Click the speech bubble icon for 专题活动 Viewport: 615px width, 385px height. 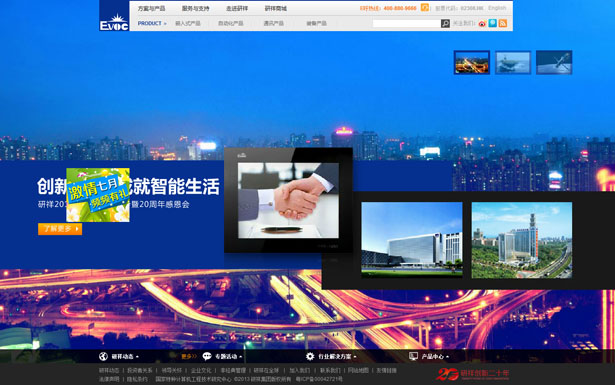207,356
